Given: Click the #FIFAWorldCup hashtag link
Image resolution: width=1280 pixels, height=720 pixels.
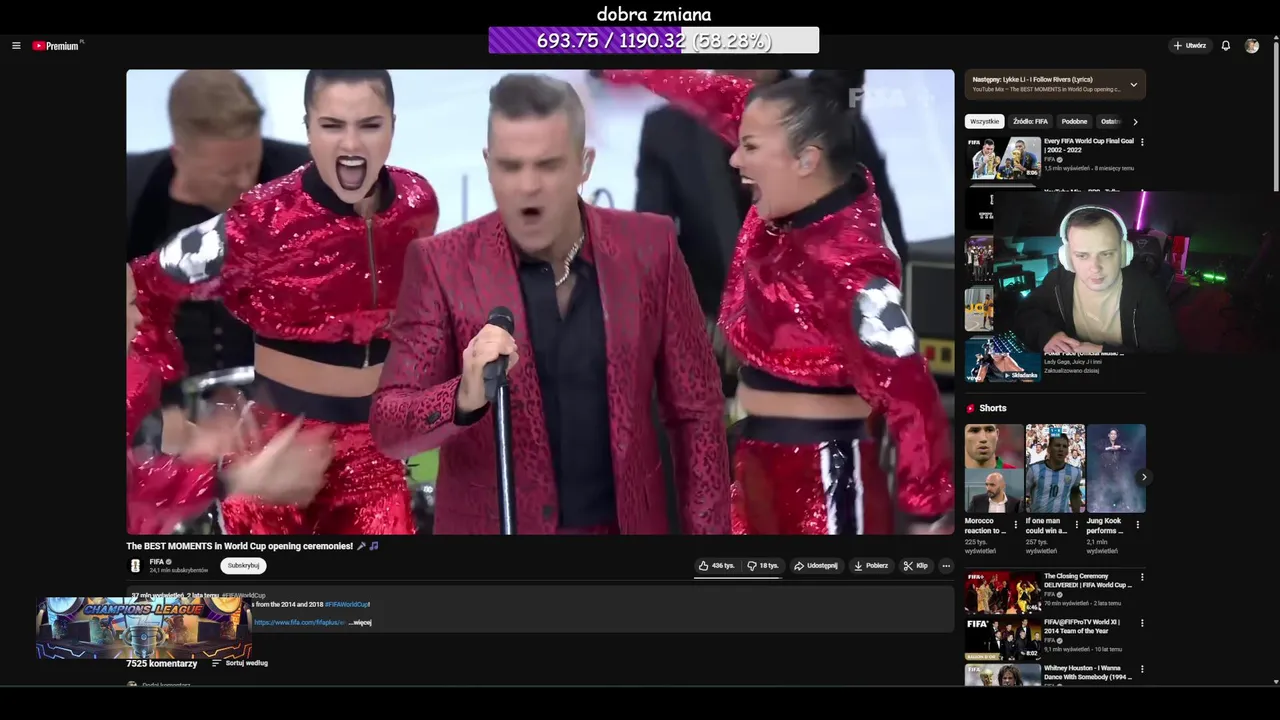Looking at the screenshot, I should 346,605.
